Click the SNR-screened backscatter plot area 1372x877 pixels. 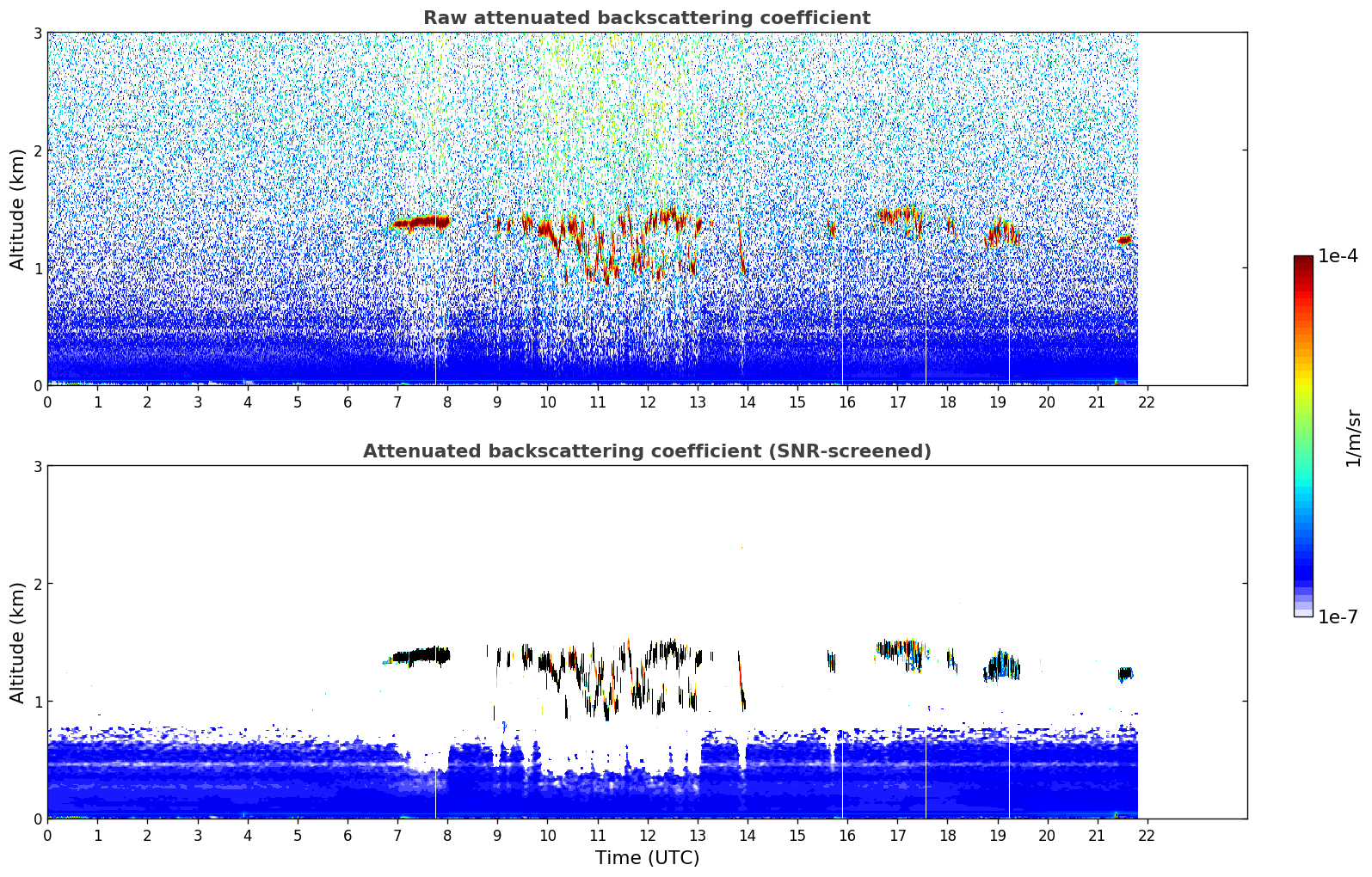point(647,642)
